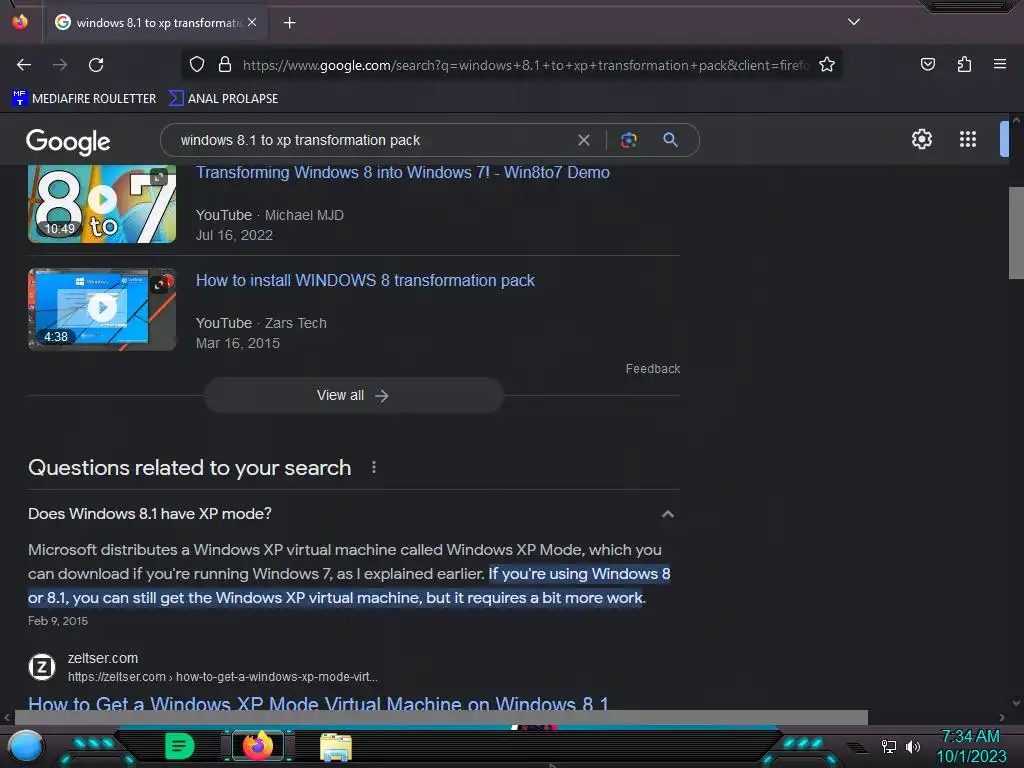Image resolution: width=1024 pixels, height=768 pixels.
Task: Open How to install WINDOWS 8 transformation pack
Action: tap(365, 280)
